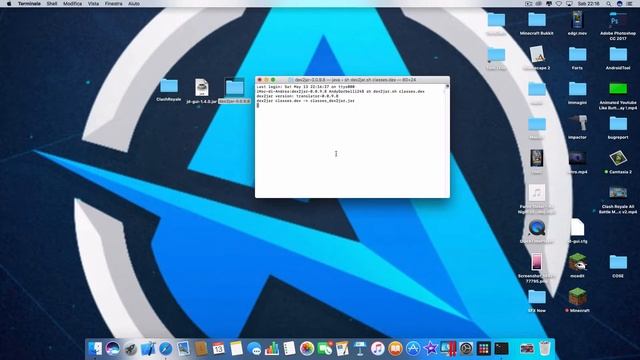Open iMovie from the dock
Screen dimensions: 640x360
click(x=431, y=349)
